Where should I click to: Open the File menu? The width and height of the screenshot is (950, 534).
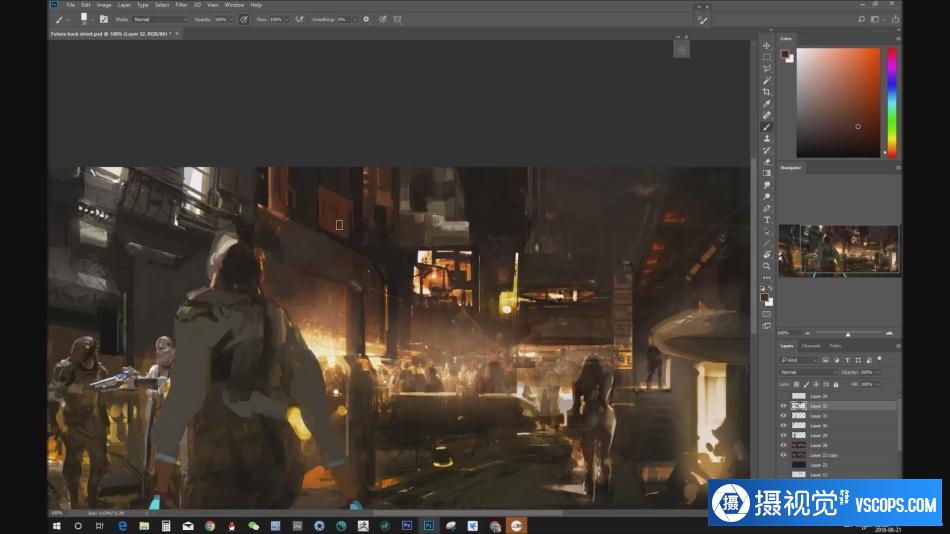pos(71,5)
